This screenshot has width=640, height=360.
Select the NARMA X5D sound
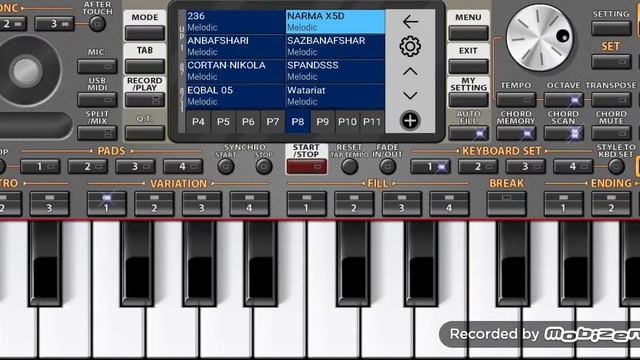click(x=335, y=22)
